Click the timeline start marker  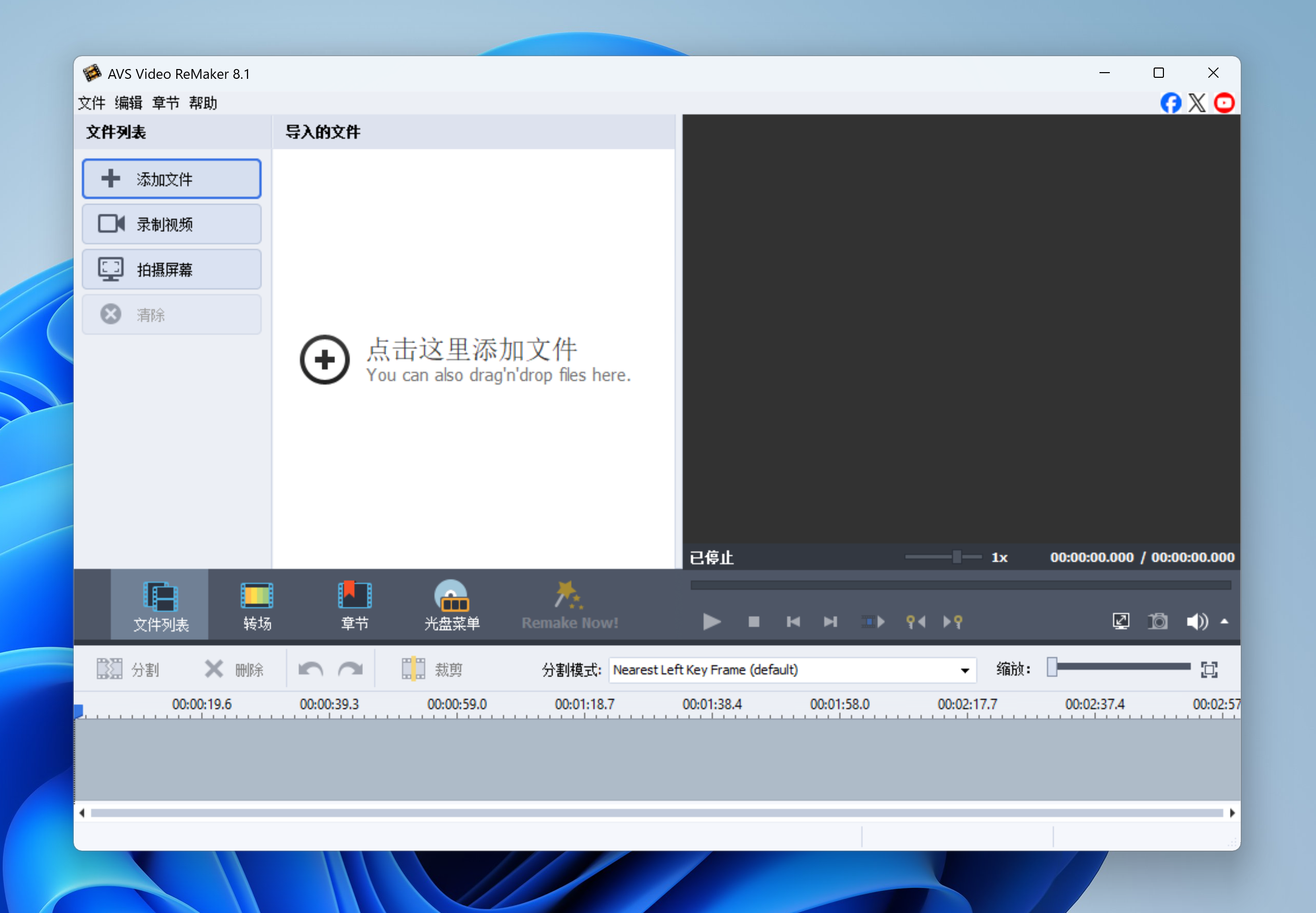79,711
